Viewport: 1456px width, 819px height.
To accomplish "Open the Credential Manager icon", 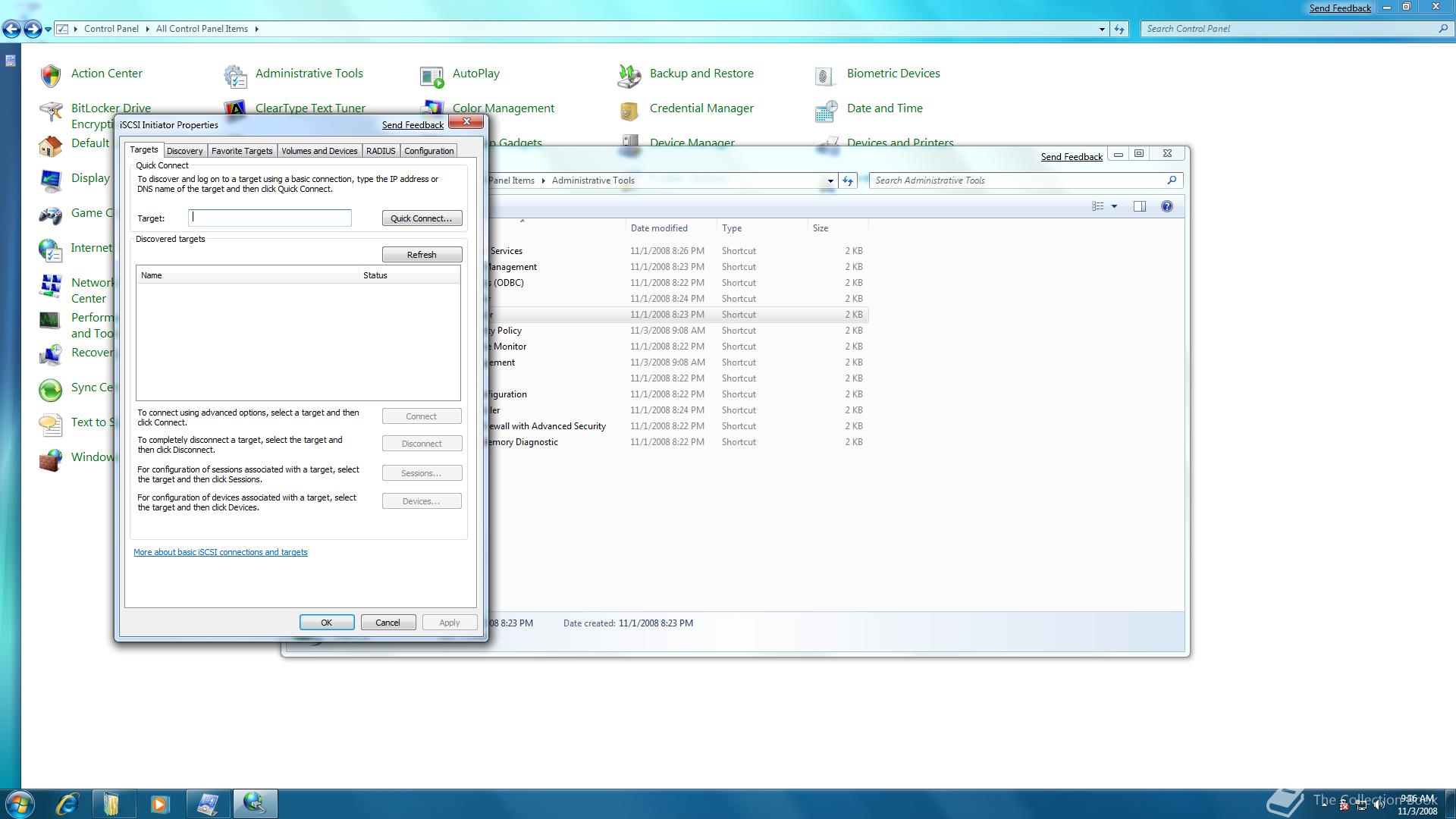I will tap(629, 111).
